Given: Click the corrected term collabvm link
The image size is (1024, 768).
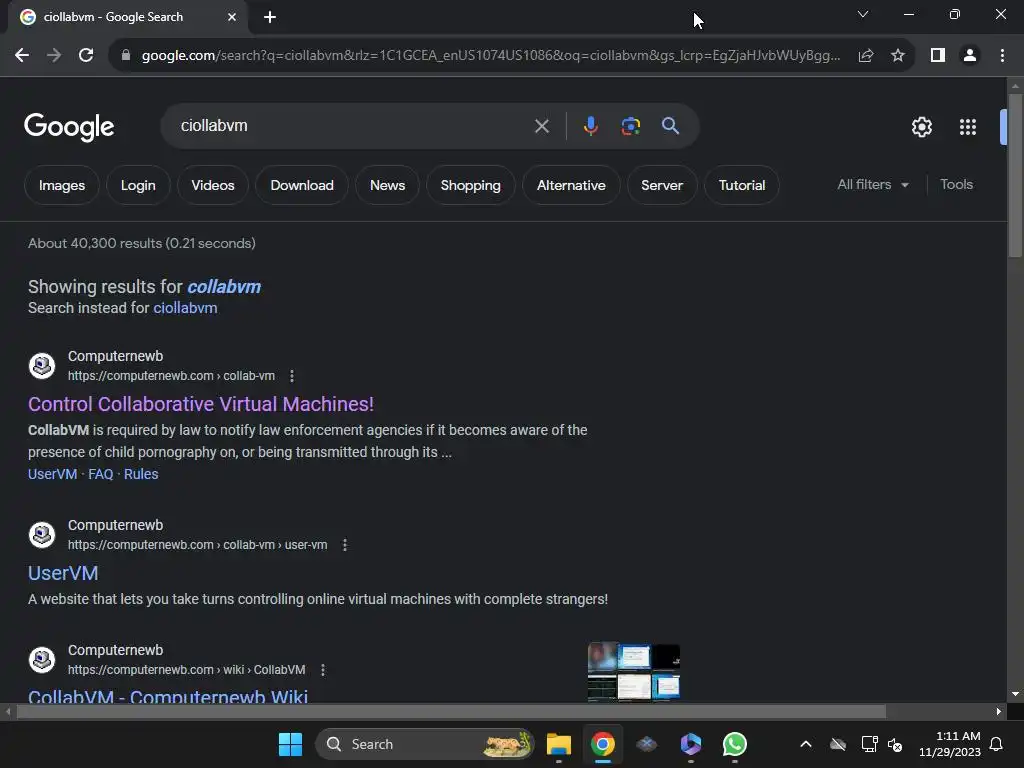Looking at the screenshot, I should point(224,287).
